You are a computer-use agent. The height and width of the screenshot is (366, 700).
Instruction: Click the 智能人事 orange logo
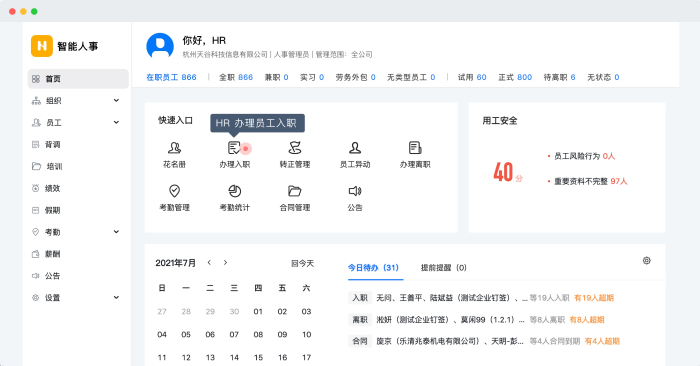point(42,46)
